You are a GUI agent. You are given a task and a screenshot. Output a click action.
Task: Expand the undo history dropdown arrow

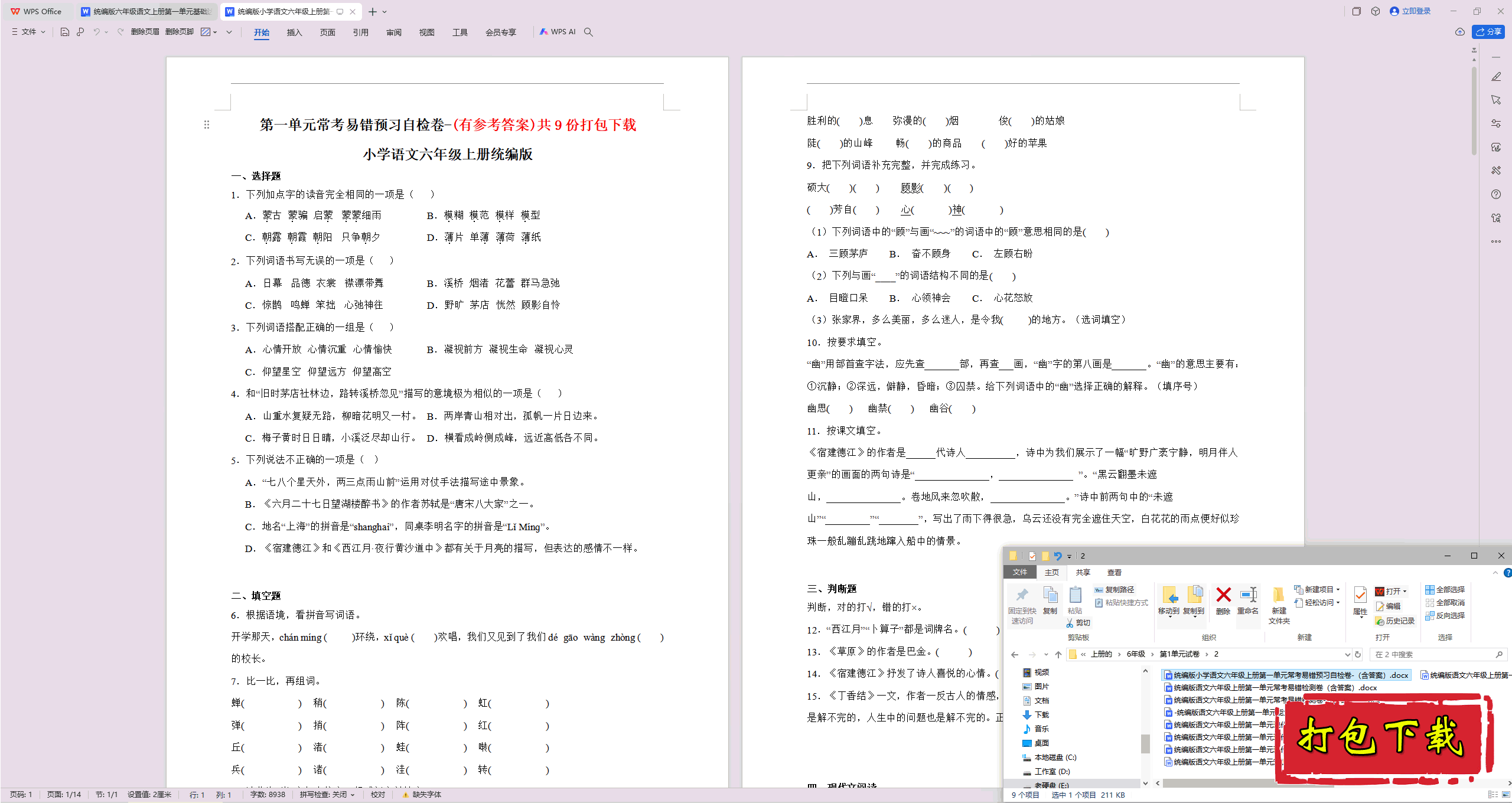(106, 32)
